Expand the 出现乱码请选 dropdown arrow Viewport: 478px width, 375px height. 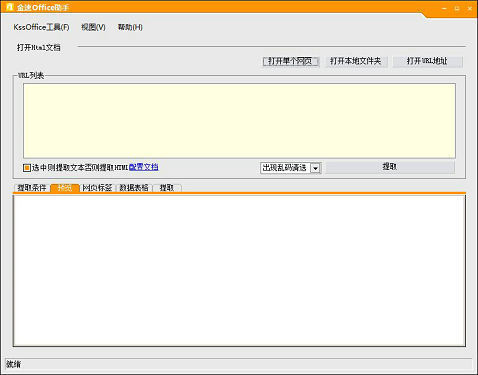[315, 168]
